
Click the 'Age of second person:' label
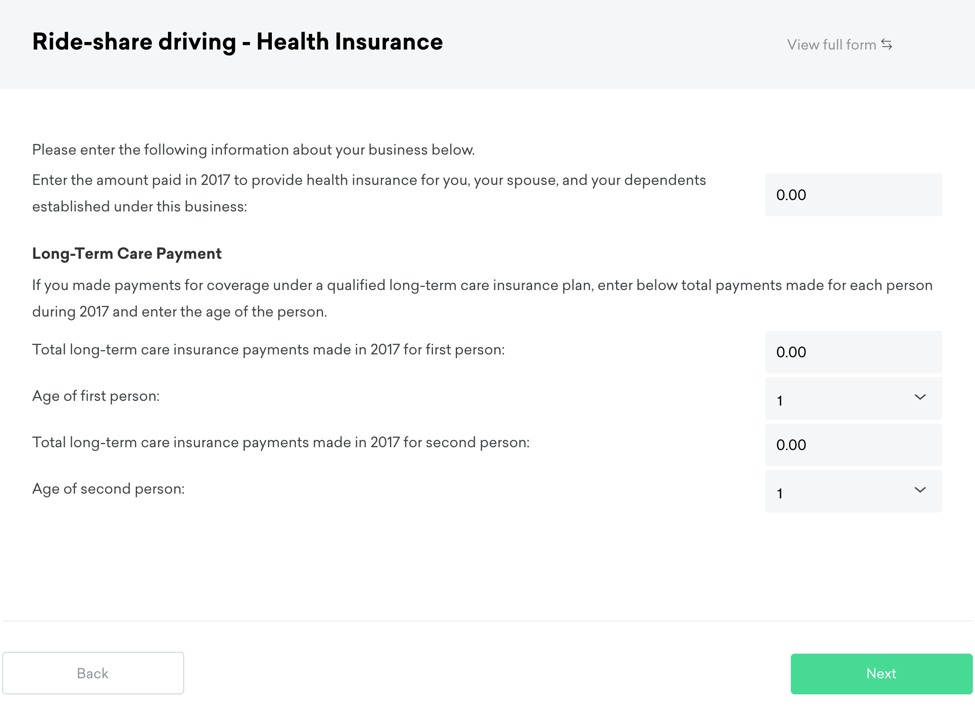pos(108,489)
